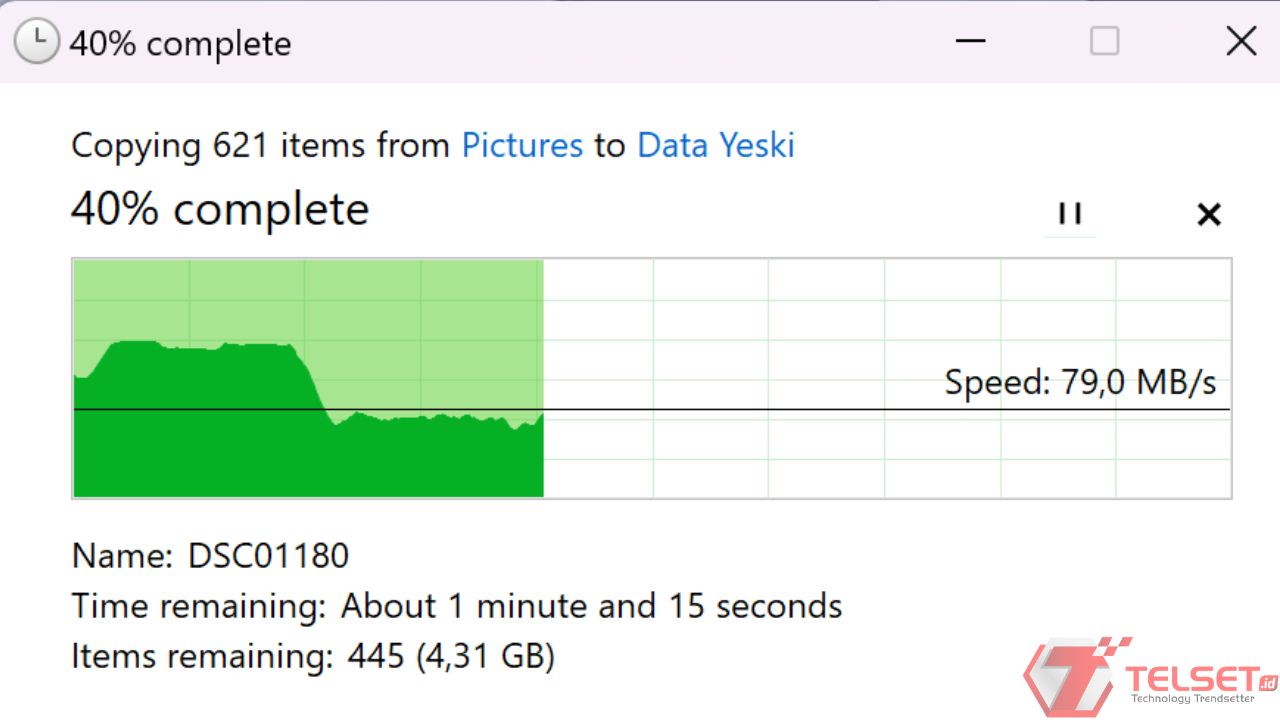Image resolution: width=1280 pixels, height=720 pixels.
Task: Click the Copying 621 items text
Action: coord(260,146)
